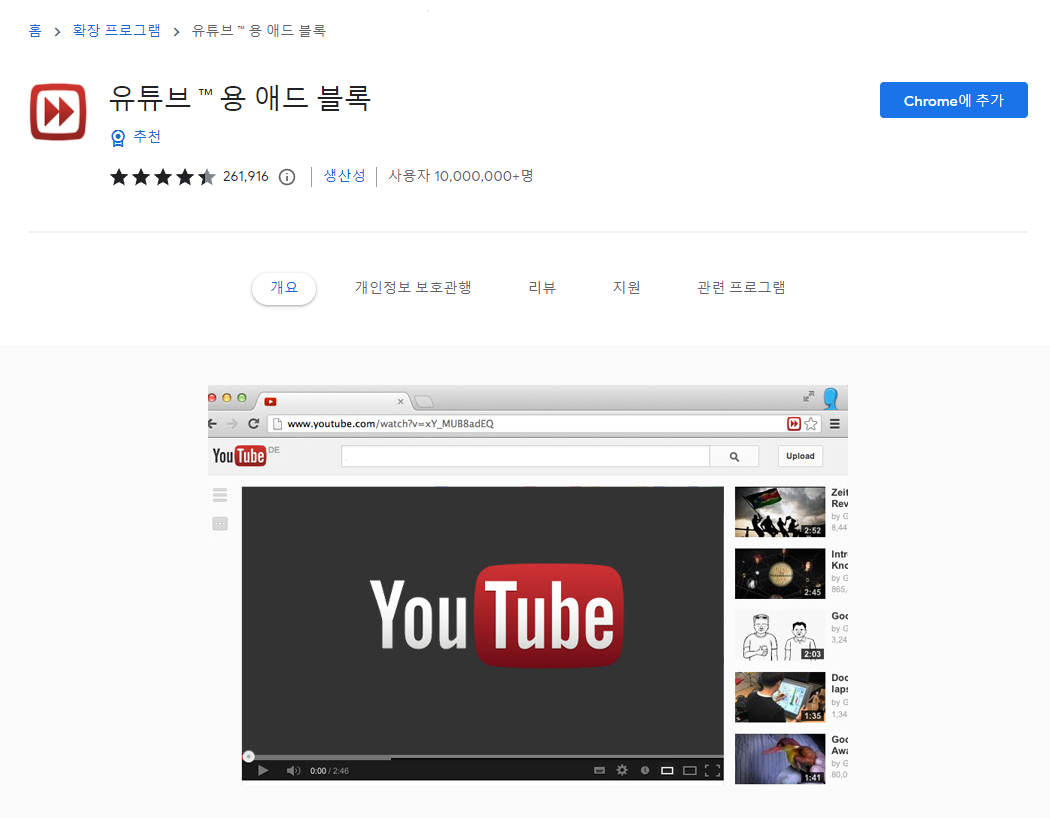Click the YouTube search magnifier button
This screenshot has height=818, width=1050.
735,456
